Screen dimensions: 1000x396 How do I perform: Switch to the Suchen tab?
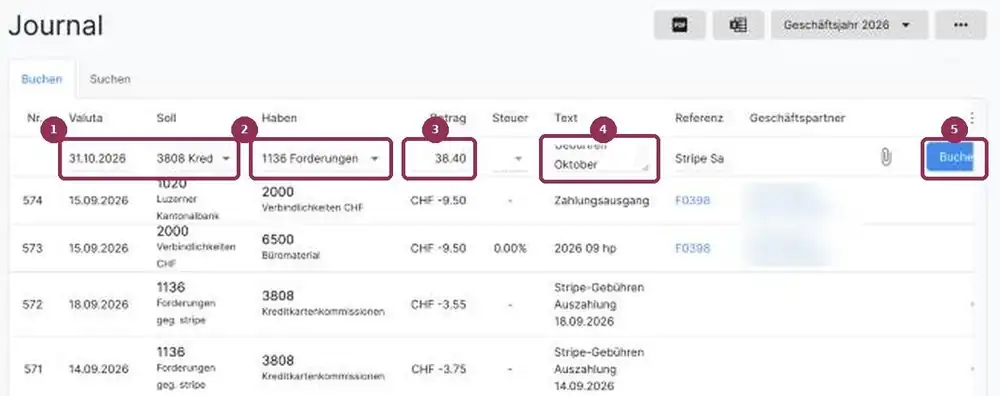pyautogui.click(x=110, y=79)
